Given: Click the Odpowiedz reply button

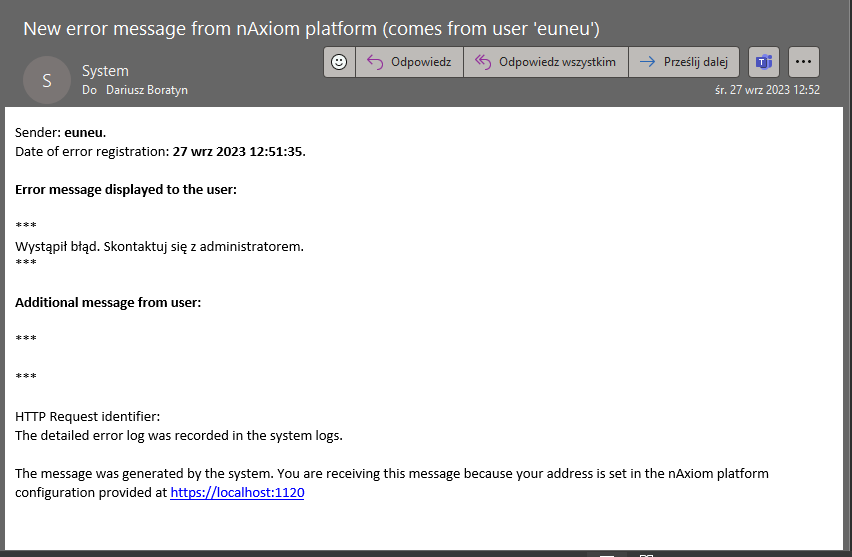Looking at the screenshot, I should [x=408, y=62].
